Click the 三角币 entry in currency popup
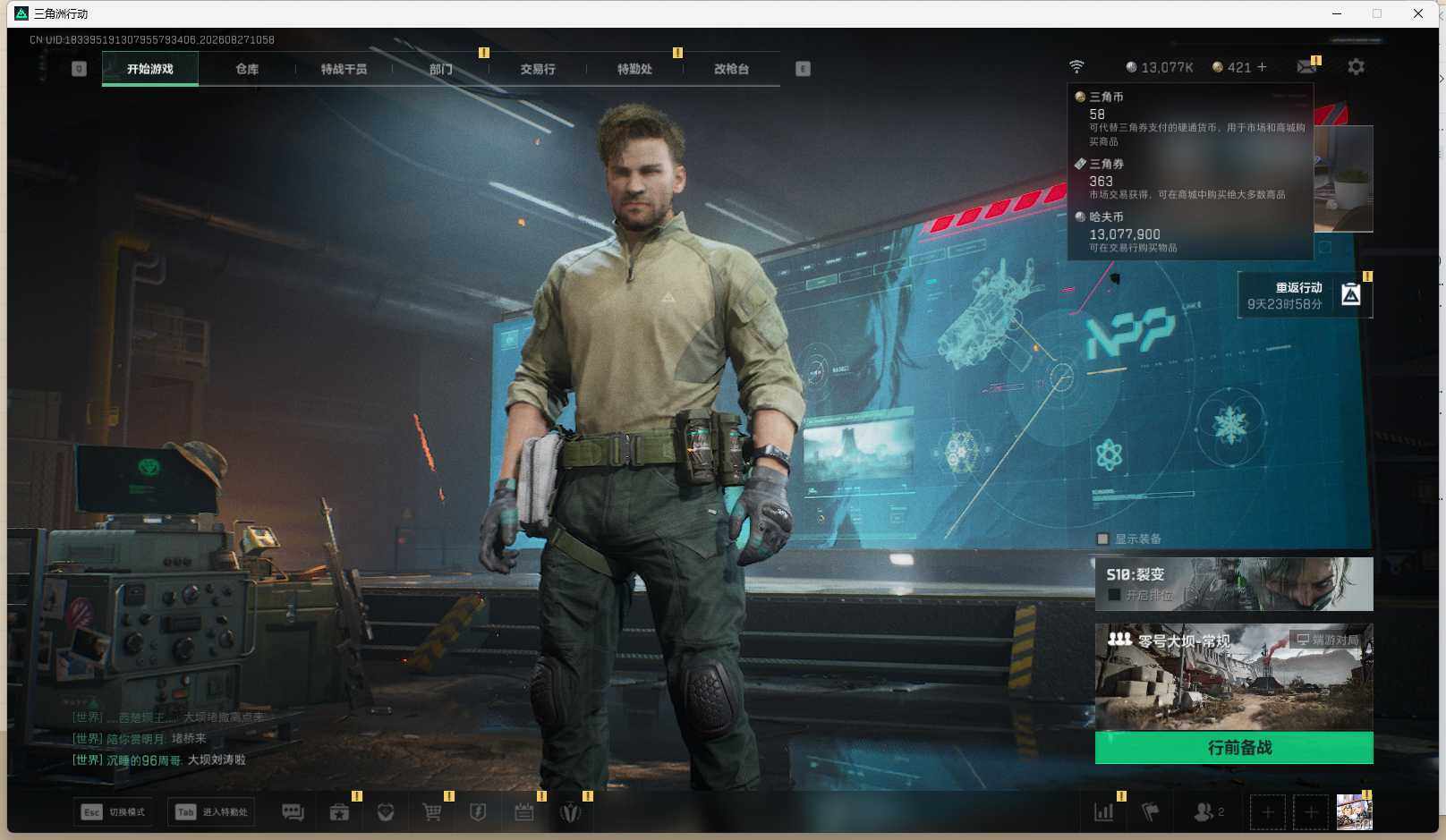 pos(1191,117)
